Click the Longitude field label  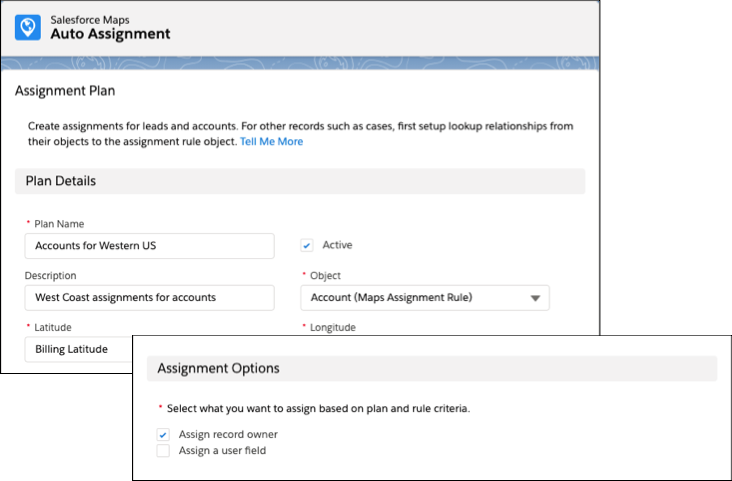333,327
